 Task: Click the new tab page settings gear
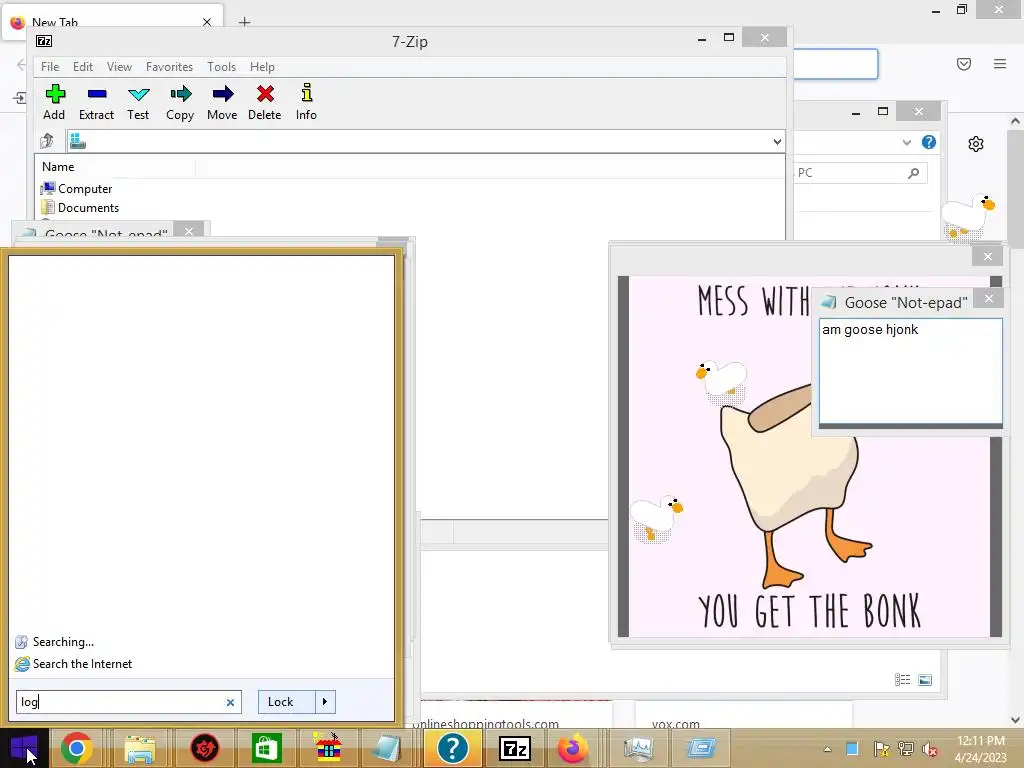coord(976,144)
